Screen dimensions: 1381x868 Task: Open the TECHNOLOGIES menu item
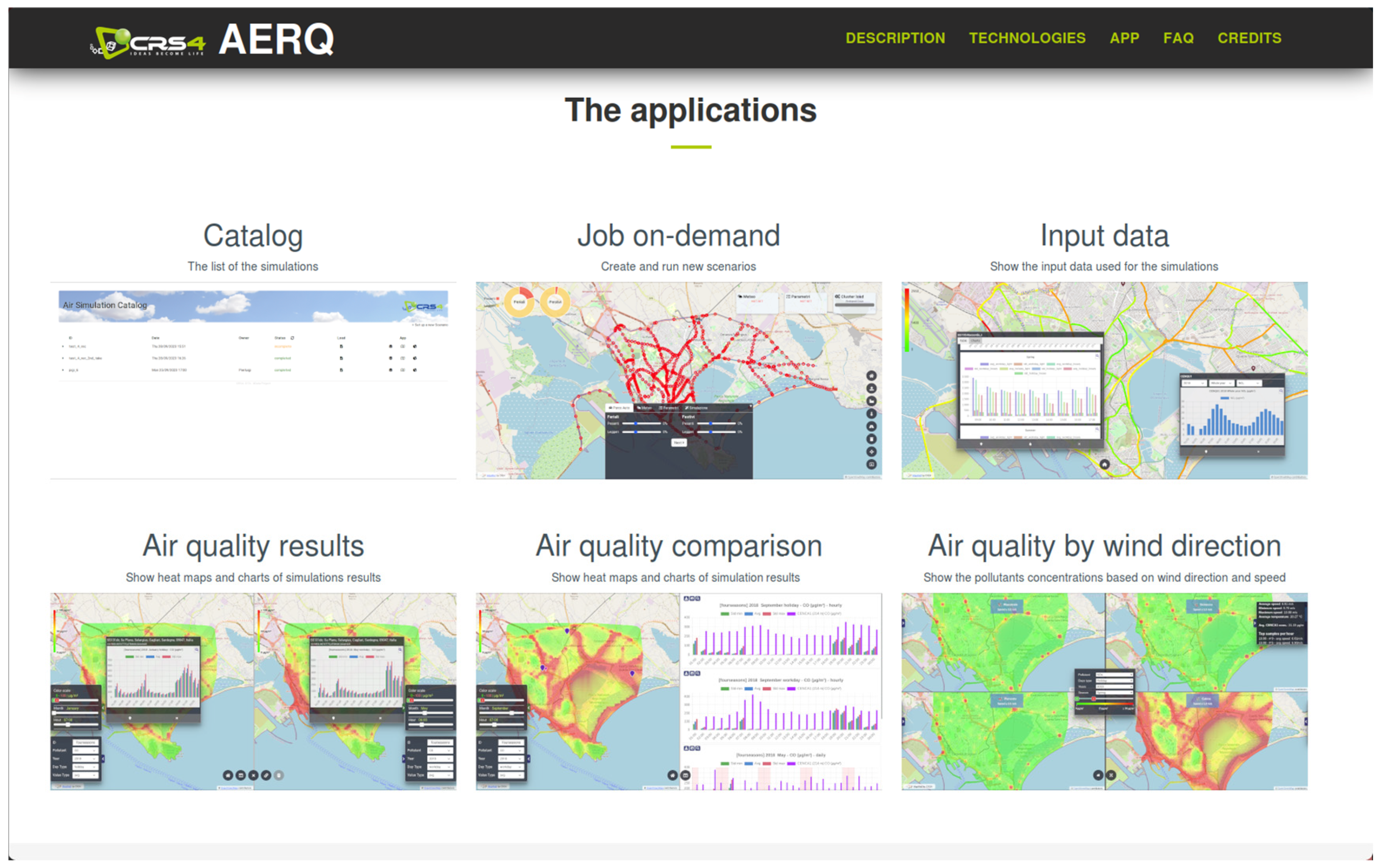[x=1027, y=38]
